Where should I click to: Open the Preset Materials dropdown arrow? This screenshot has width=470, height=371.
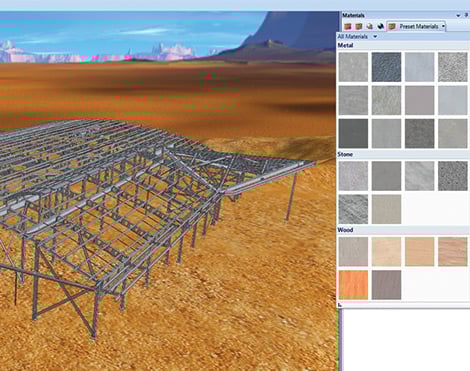click(x=443, y=26)
